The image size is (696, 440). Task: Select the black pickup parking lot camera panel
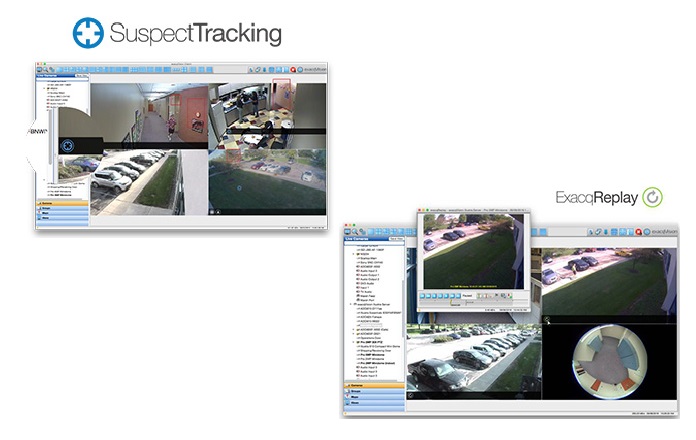(x=474, y=361)
